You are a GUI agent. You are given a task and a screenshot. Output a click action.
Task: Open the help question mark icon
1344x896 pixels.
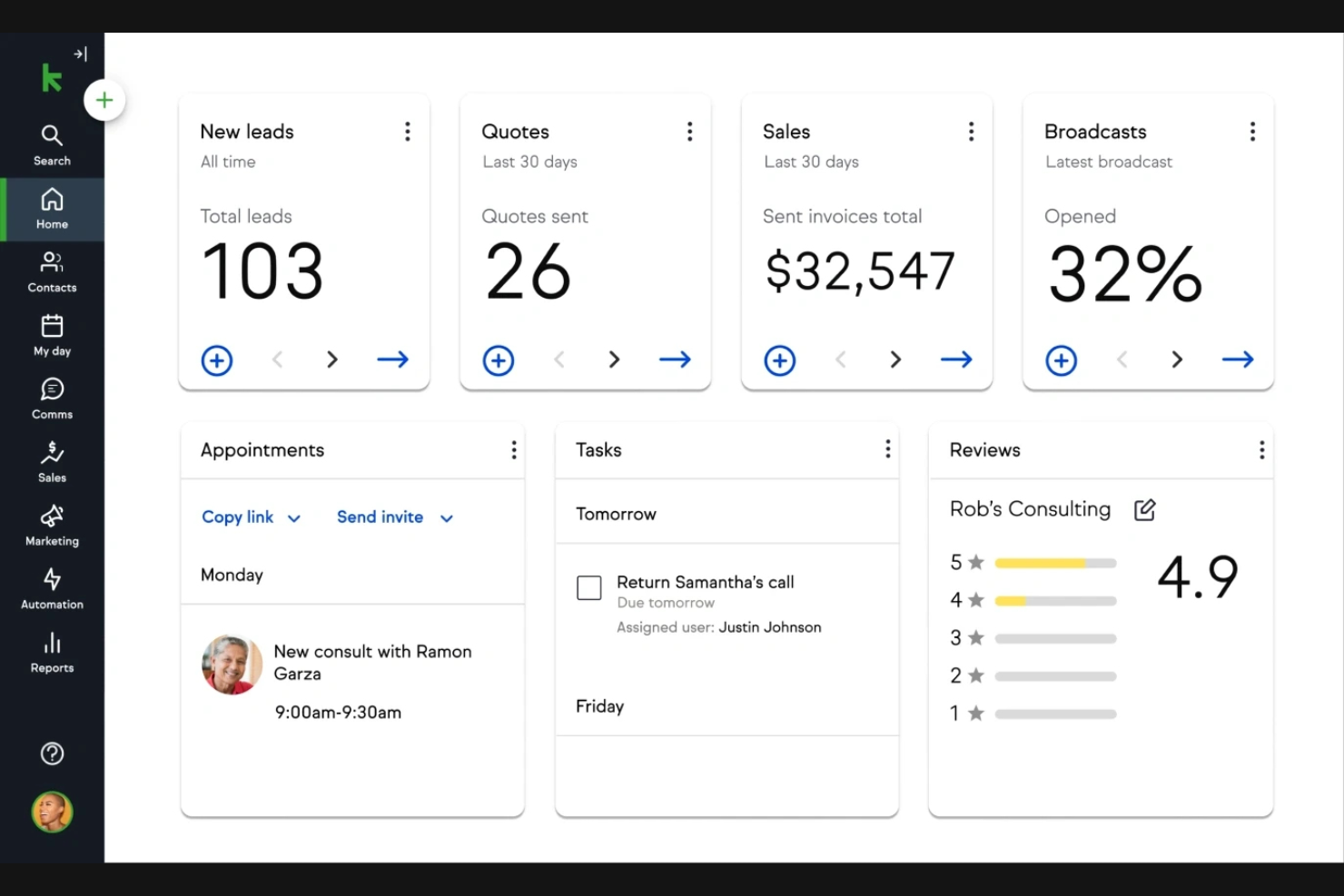click(52, 753)
